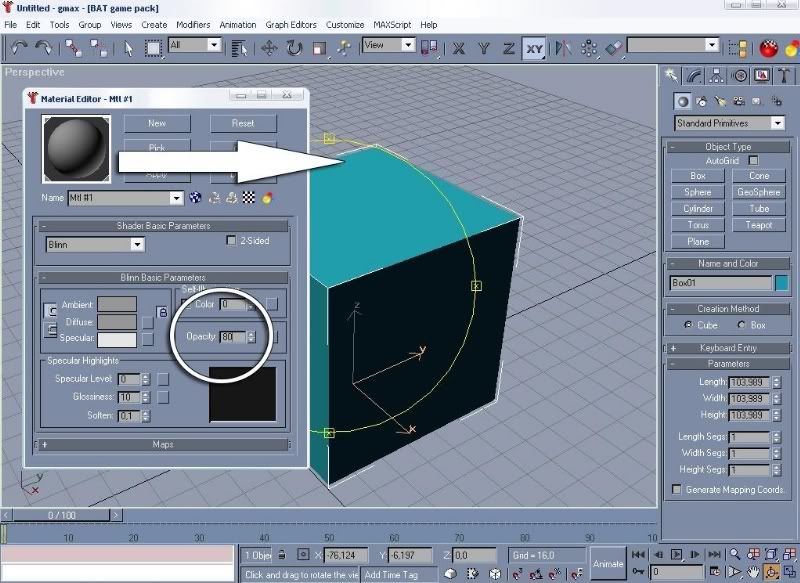Toggle the AutoGrid checkbox

click(753, 161)
